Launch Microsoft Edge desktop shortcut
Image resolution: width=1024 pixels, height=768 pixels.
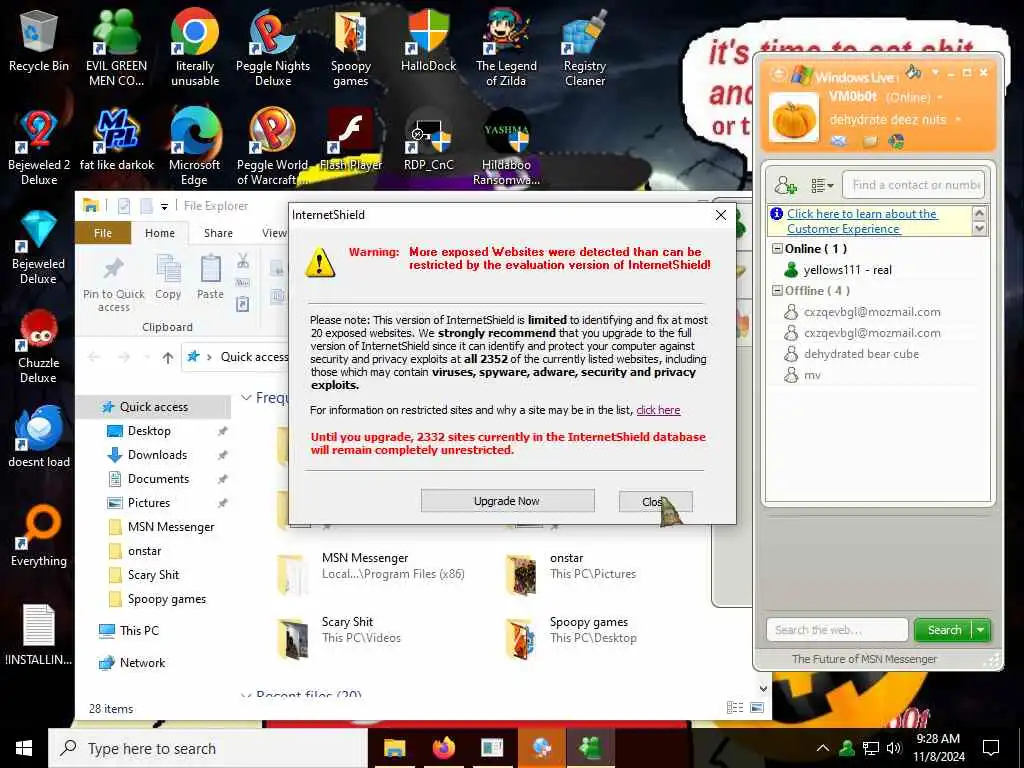pos(195,147)
